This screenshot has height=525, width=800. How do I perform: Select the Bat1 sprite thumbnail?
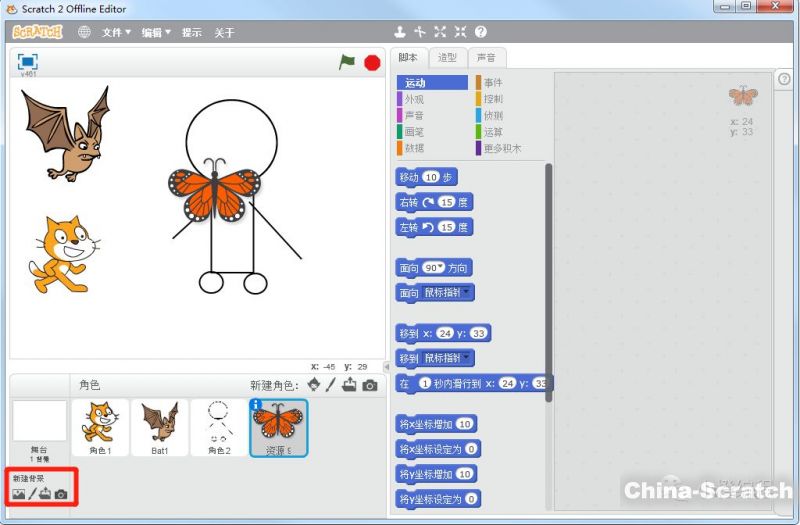159,425
